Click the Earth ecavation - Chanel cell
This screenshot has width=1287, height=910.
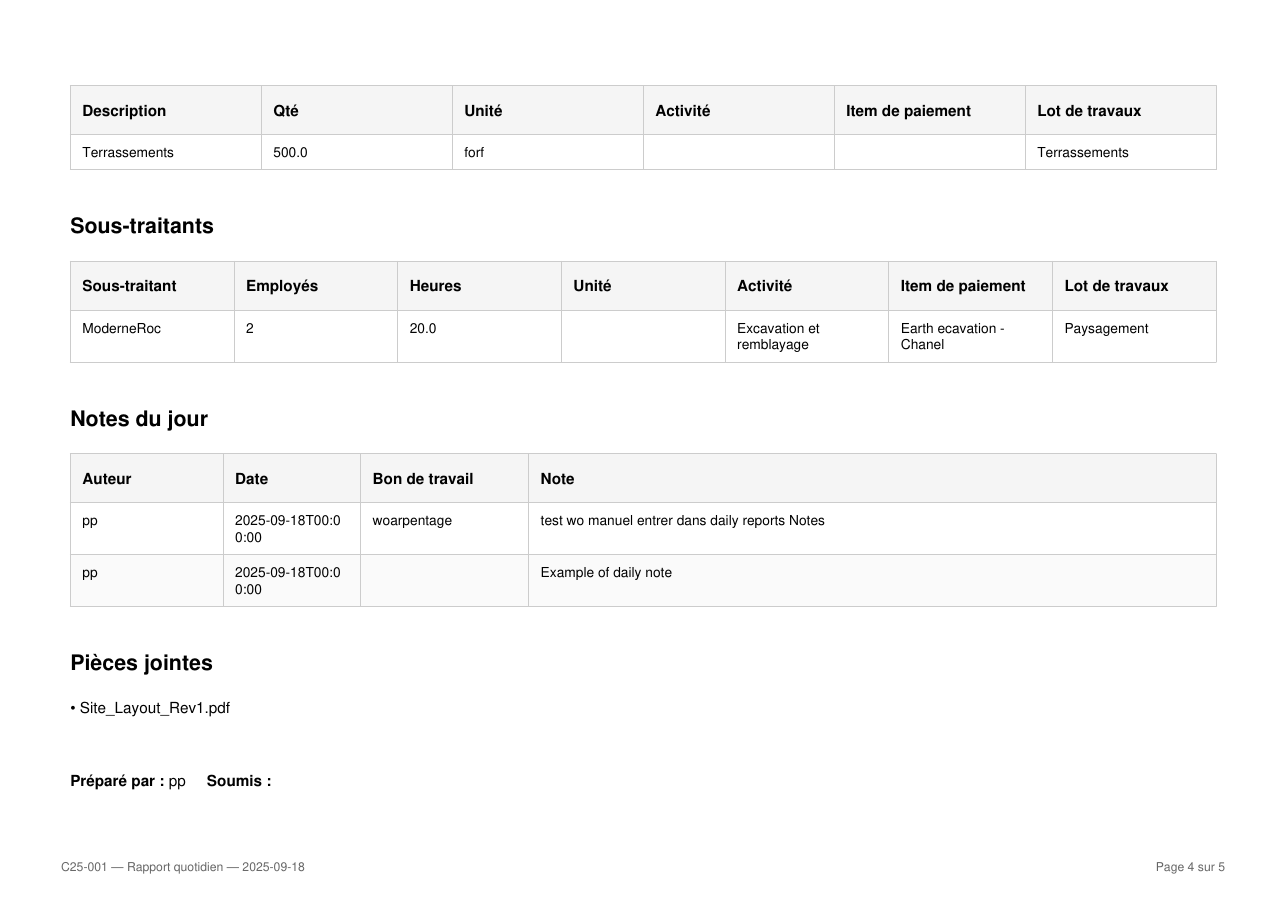(x=970, y=336)
